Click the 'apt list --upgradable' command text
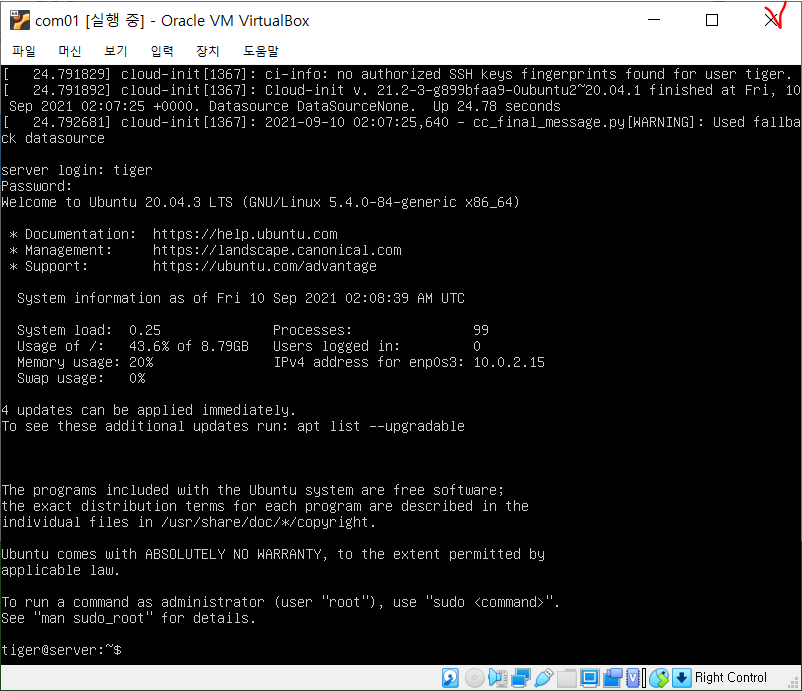This screenshot has height=691, width=802. pos(381,426)
